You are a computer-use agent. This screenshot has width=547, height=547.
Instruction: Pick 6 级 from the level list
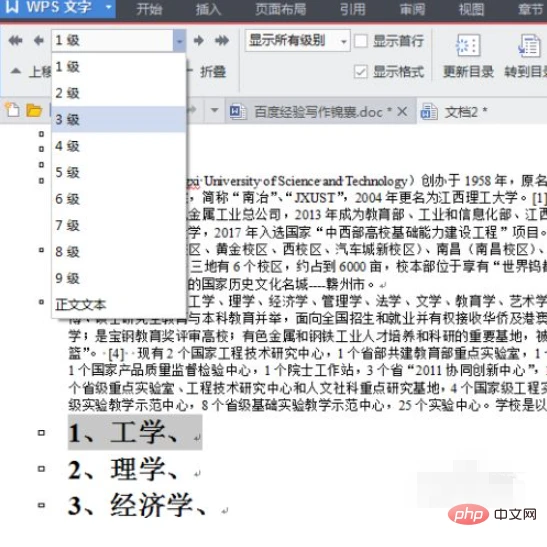(119, 199)
